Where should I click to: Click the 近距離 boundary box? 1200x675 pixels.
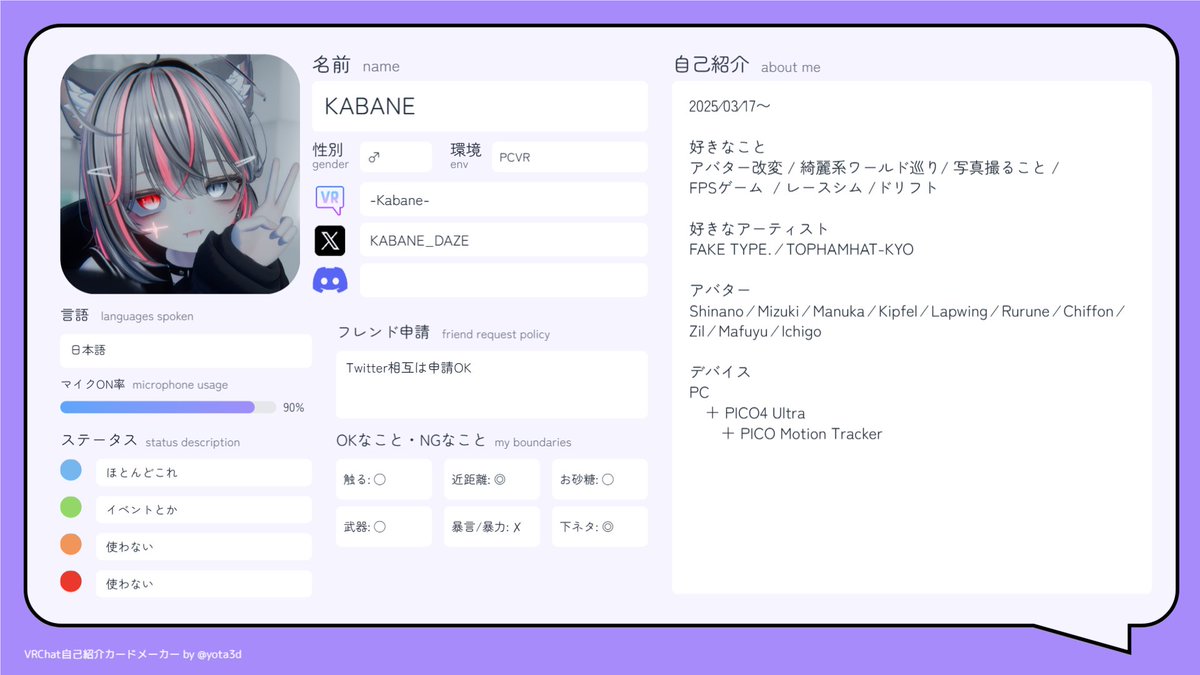492,479
